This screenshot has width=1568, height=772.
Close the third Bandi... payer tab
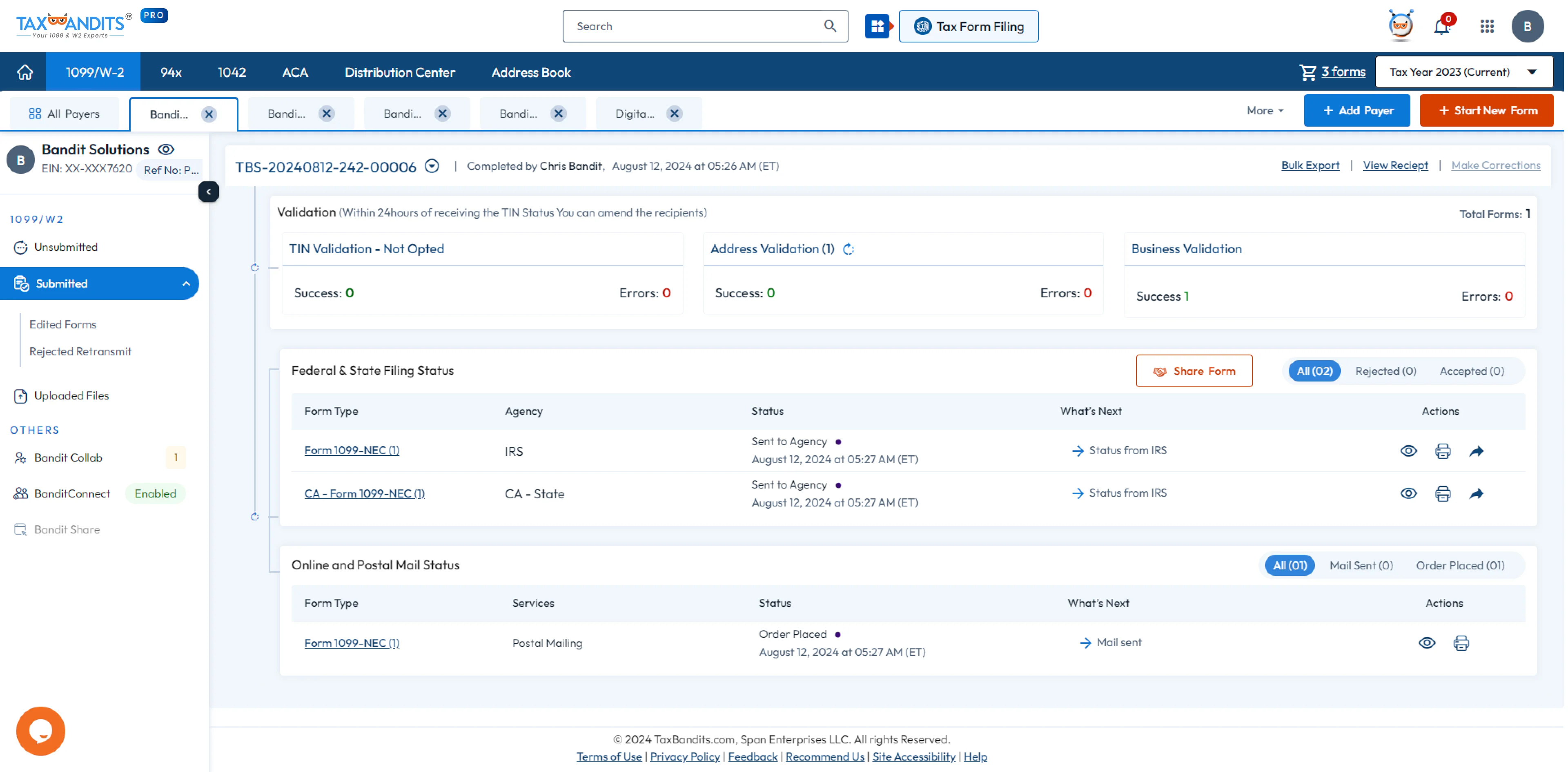[443, 114]
